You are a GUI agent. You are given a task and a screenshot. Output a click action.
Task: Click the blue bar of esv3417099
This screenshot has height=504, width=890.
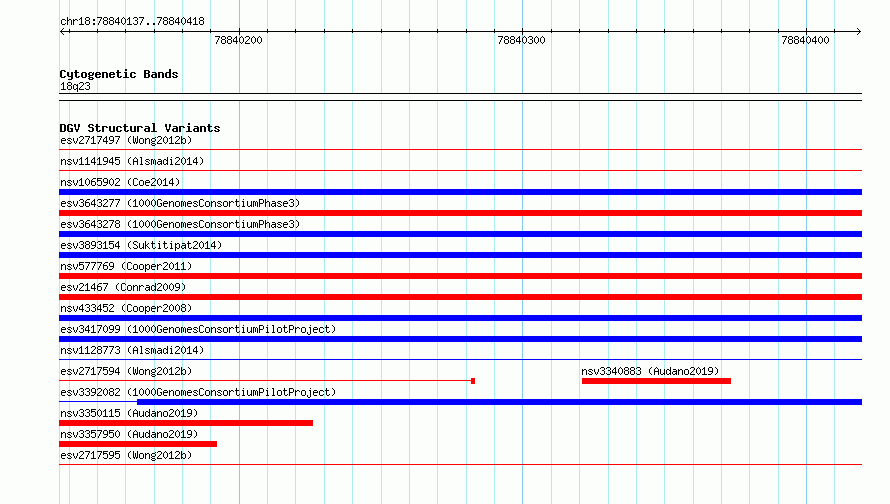click(x=460, y=339)
